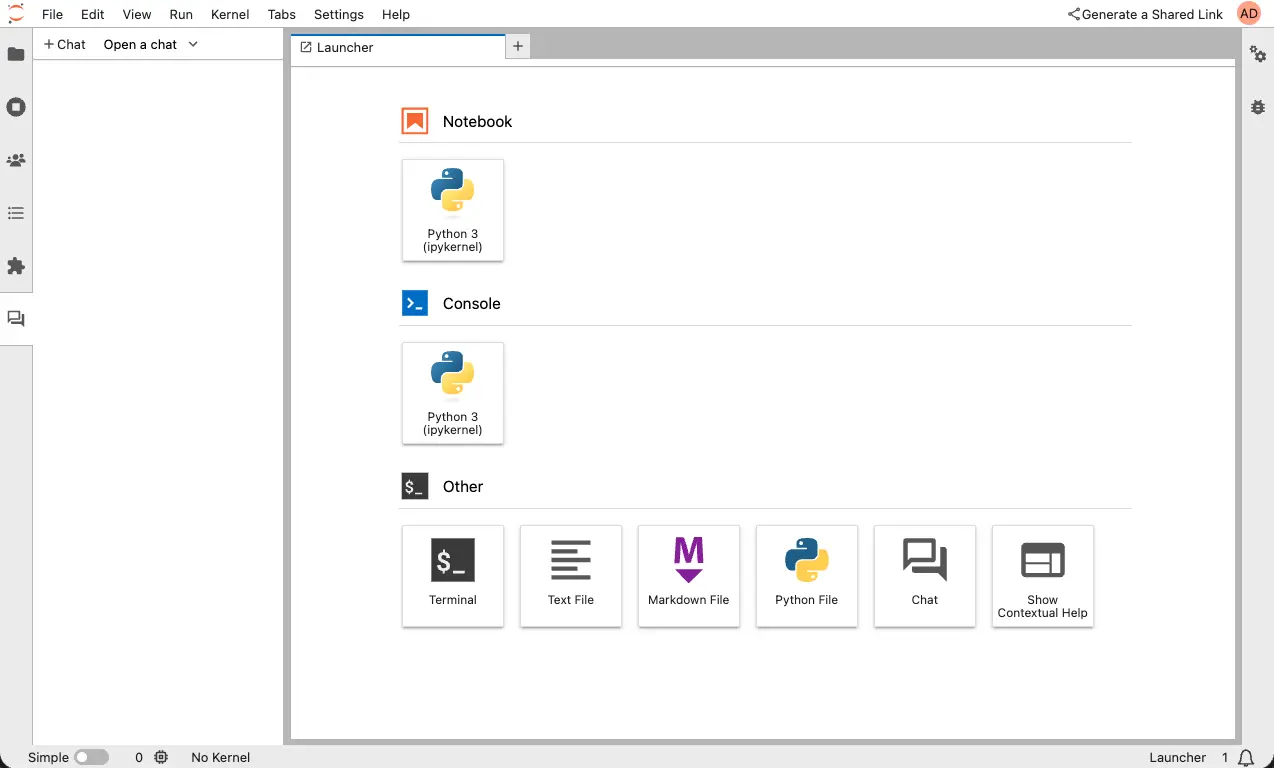The image size is (1274, 768).
Task: Launch a Python 3 notebook
Action: (x=452, y=210)
